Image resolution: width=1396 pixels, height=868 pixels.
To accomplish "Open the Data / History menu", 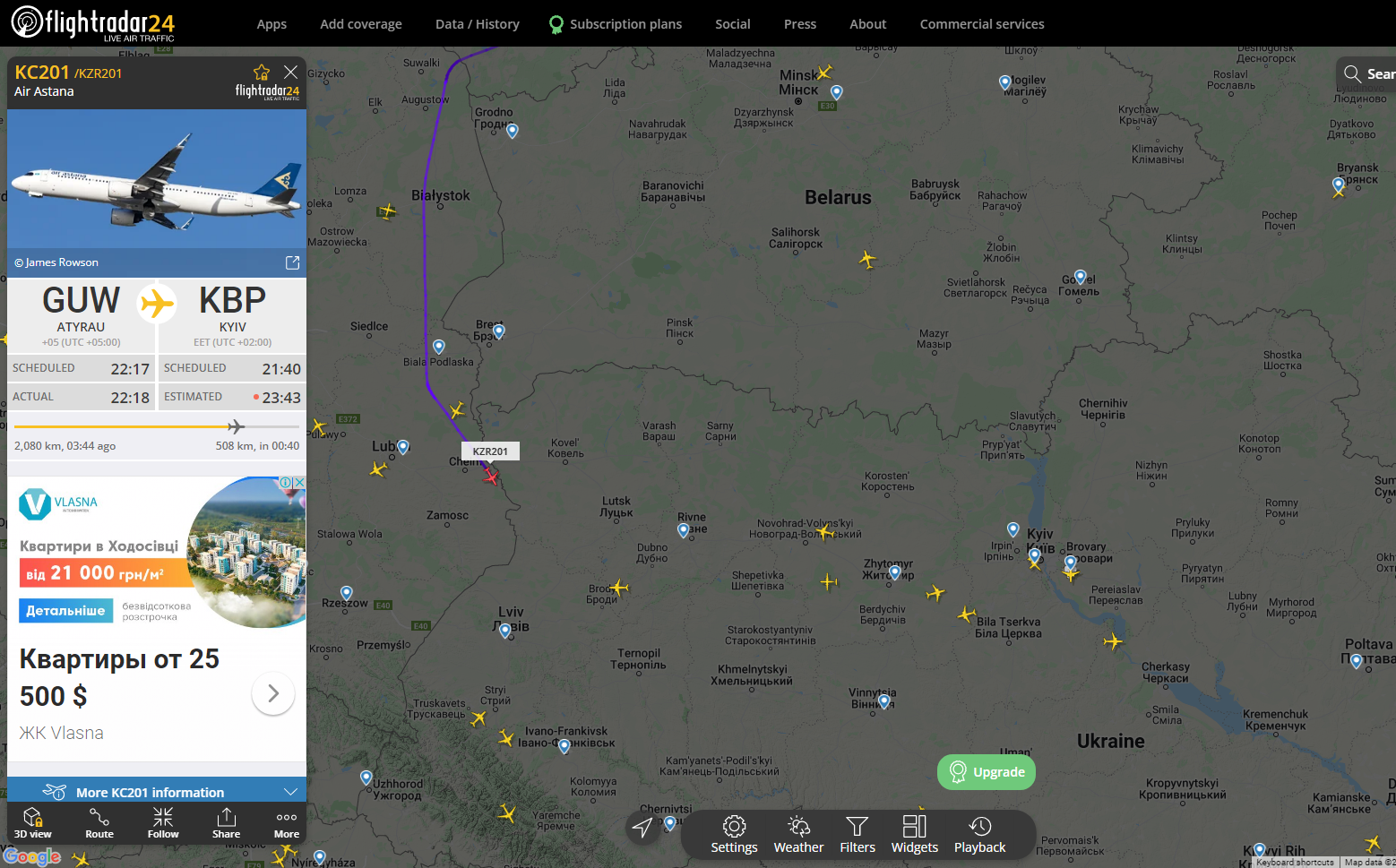I will point(477,24).
